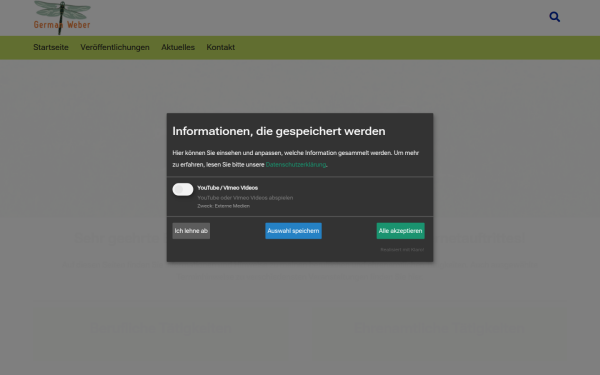600x375 pixels.
Task: Save selection with Auswahl speichern
Action: tap(293, 231)
